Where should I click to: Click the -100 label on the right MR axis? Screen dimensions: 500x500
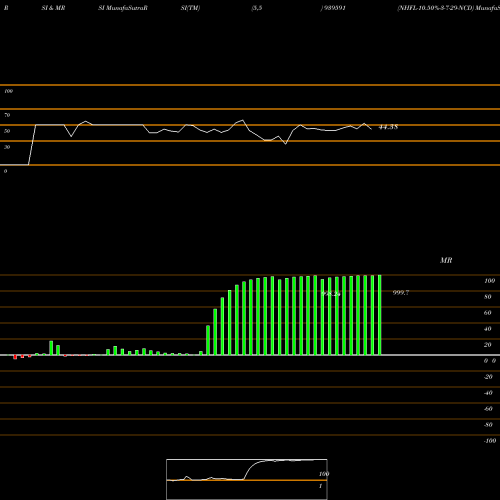pyautogui.click(x=490, y=441)
